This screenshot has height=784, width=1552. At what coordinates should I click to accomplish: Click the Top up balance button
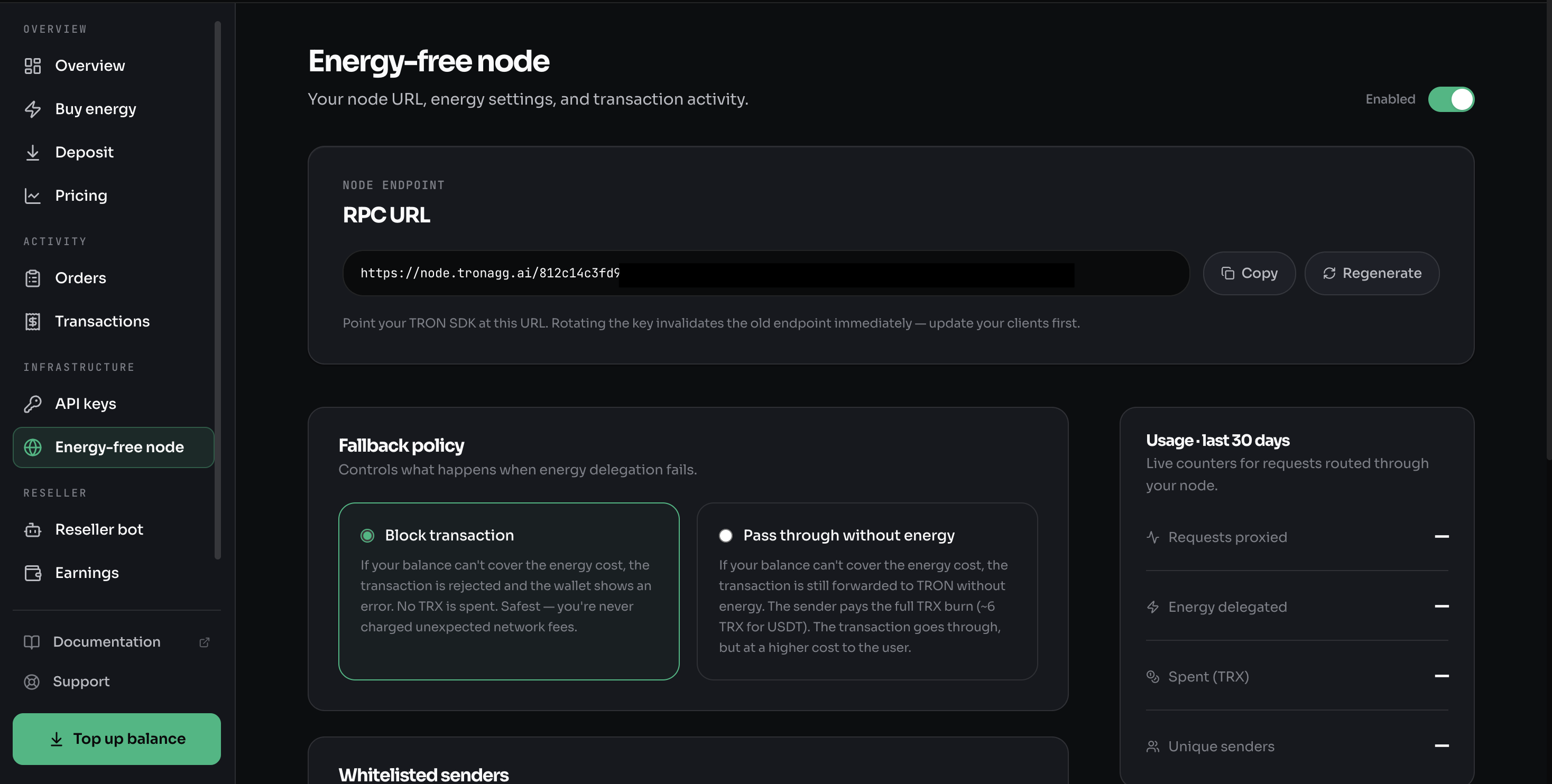pos(117,739)
